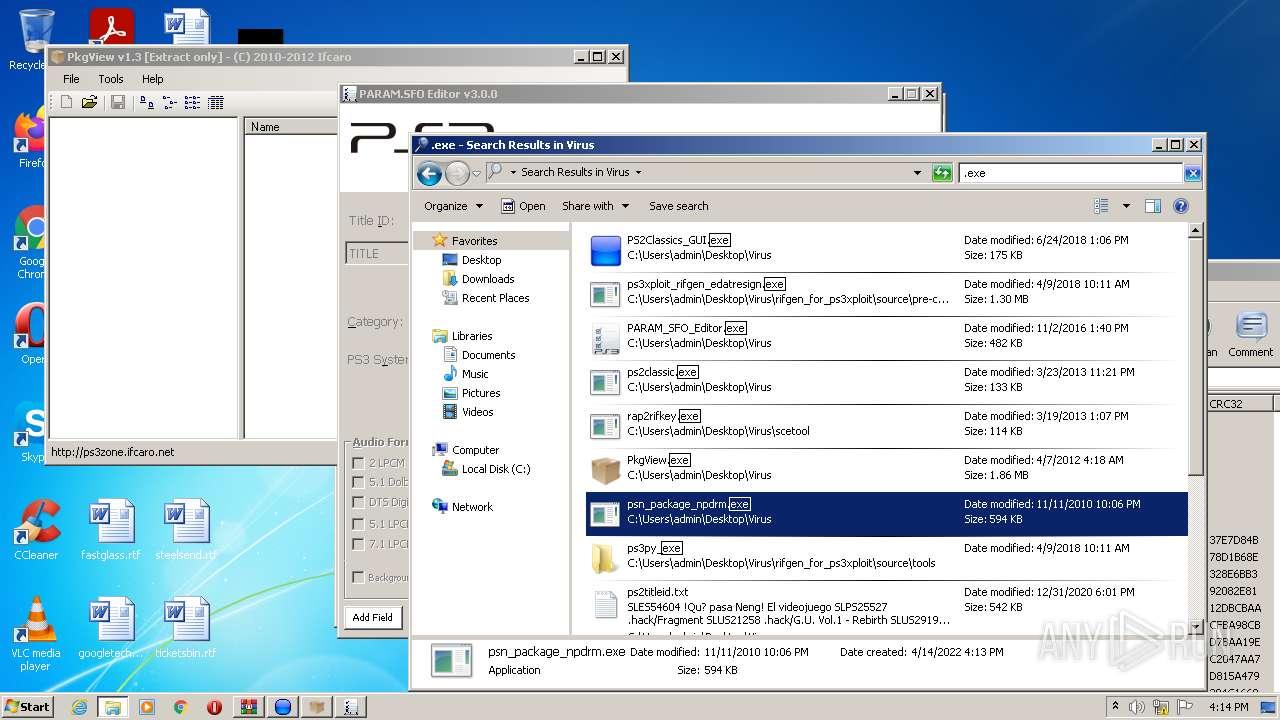
Task: Click into the .exe search field
Action: tap(1070, 173)
